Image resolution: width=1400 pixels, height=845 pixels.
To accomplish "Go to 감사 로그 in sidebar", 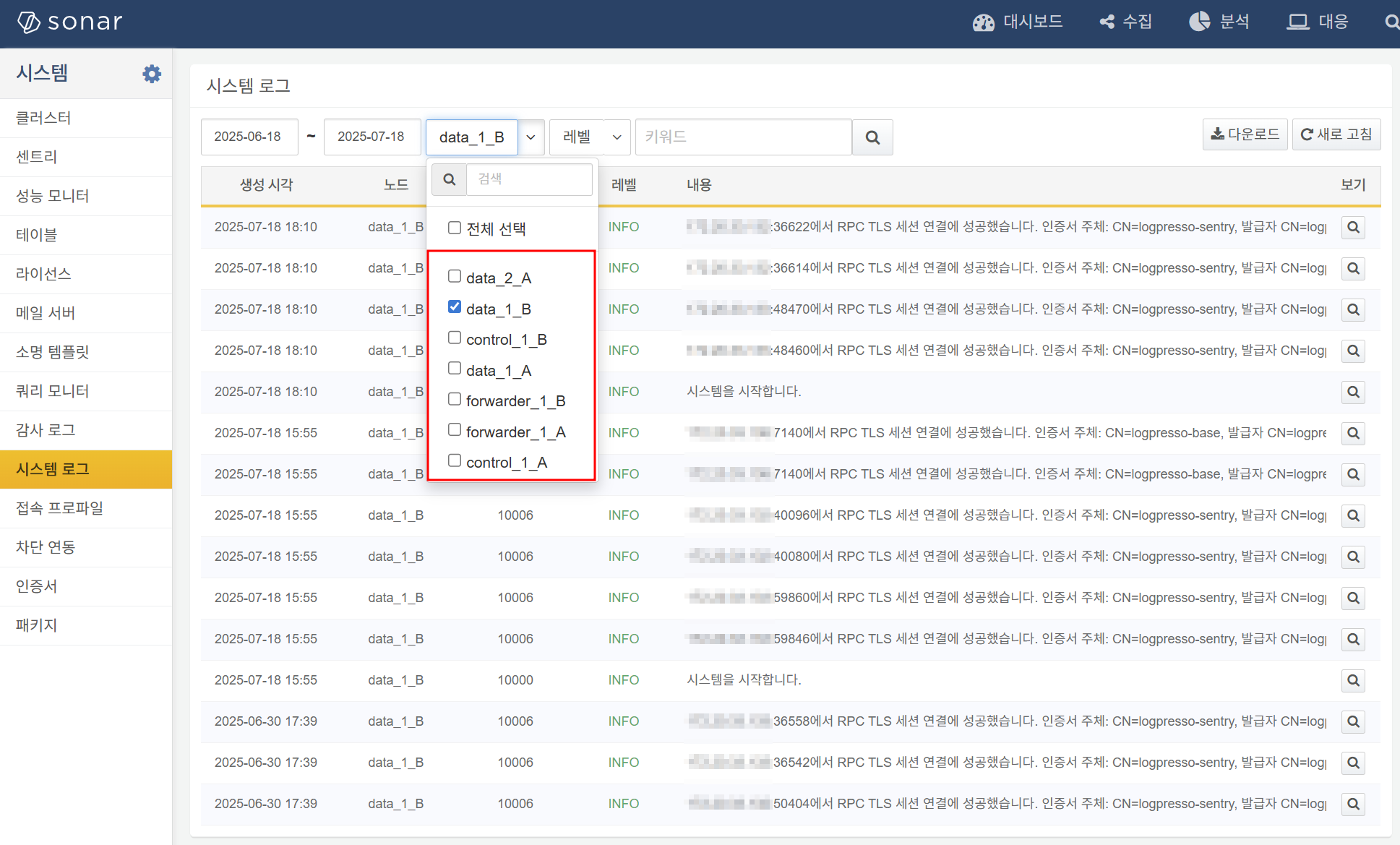I will (x=46, y=430).
